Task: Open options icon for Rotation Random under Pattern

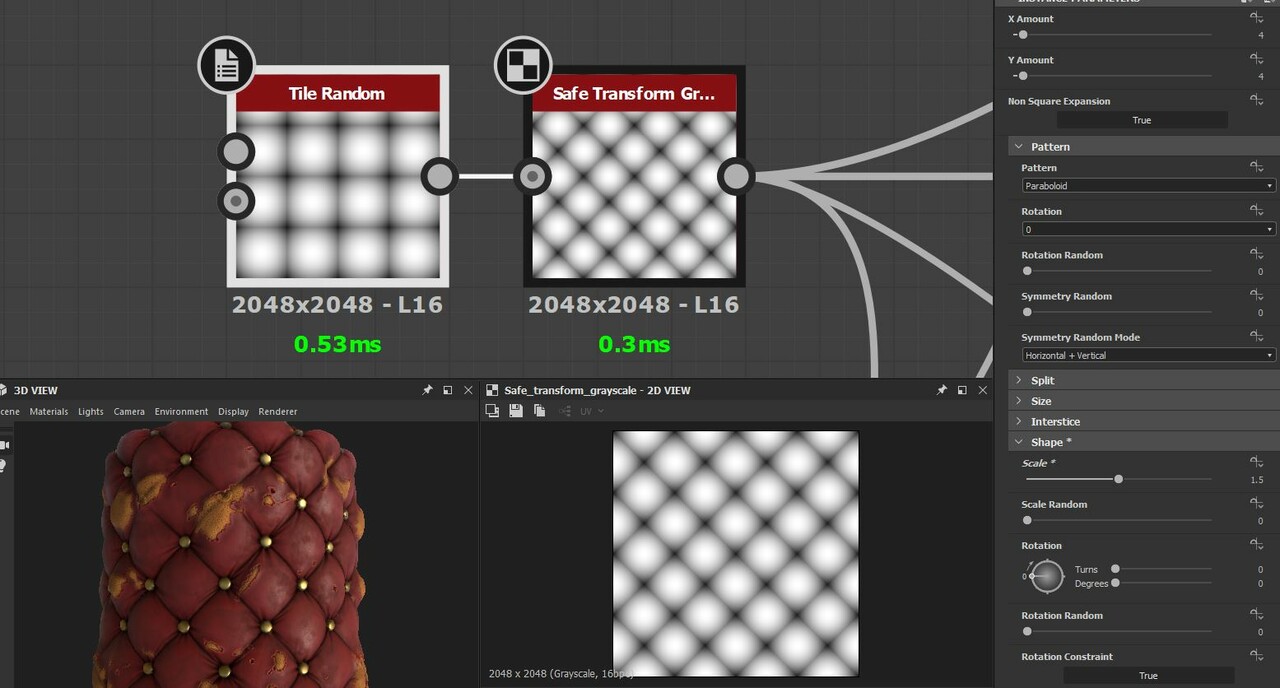Action: tap(1256, 255)
